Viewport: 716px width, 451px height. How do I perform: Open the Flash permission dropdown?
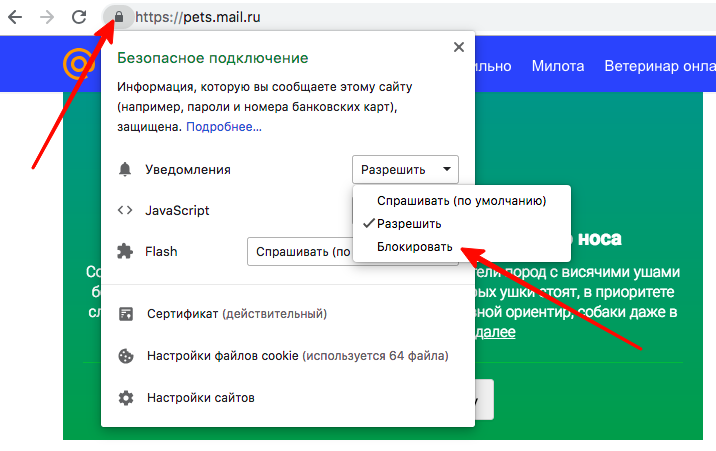click(300, 252)
